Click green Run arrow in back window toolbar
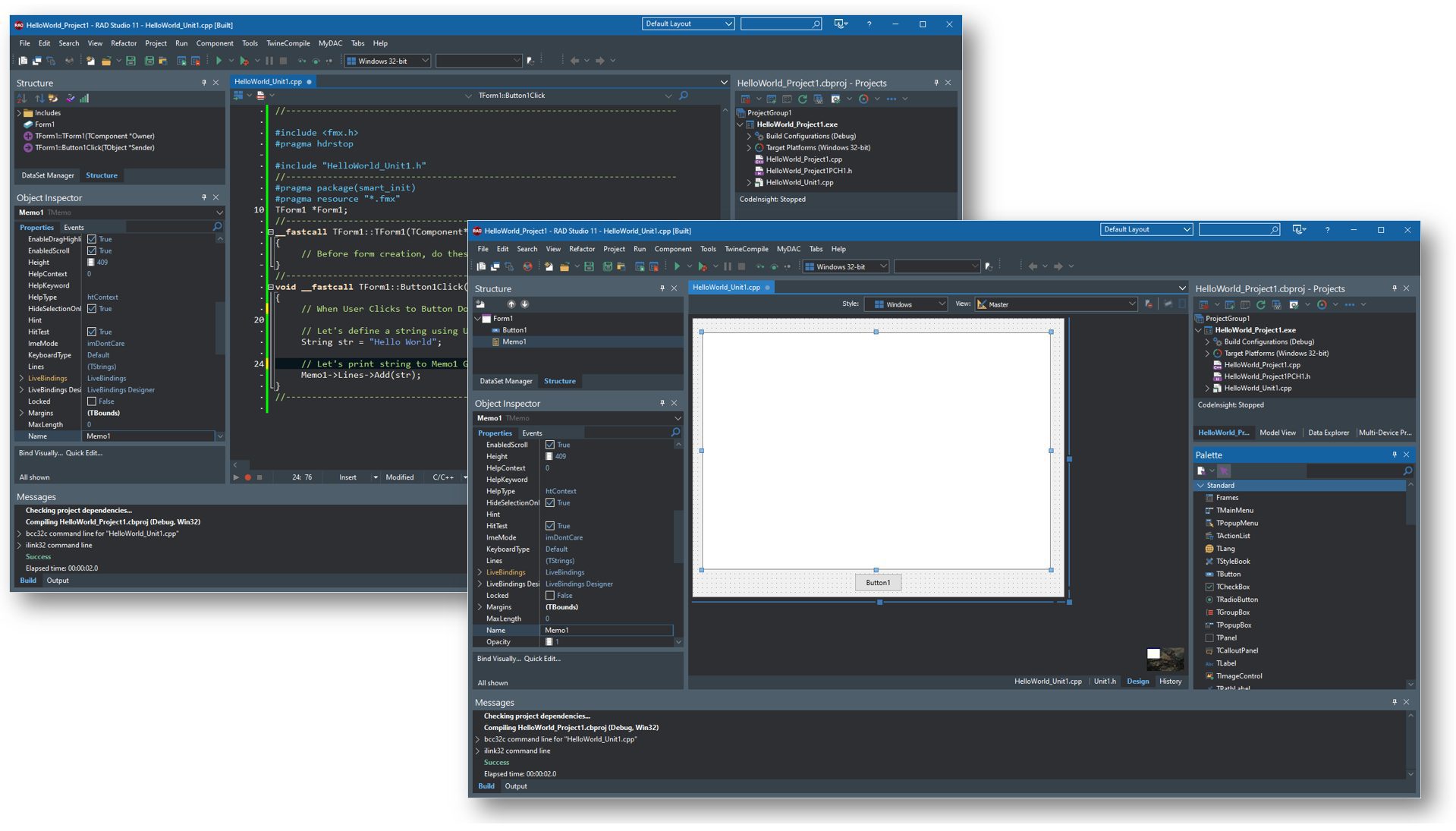Screen dimensions: 1456x831 pyautogui.click(x=219, y=61)
